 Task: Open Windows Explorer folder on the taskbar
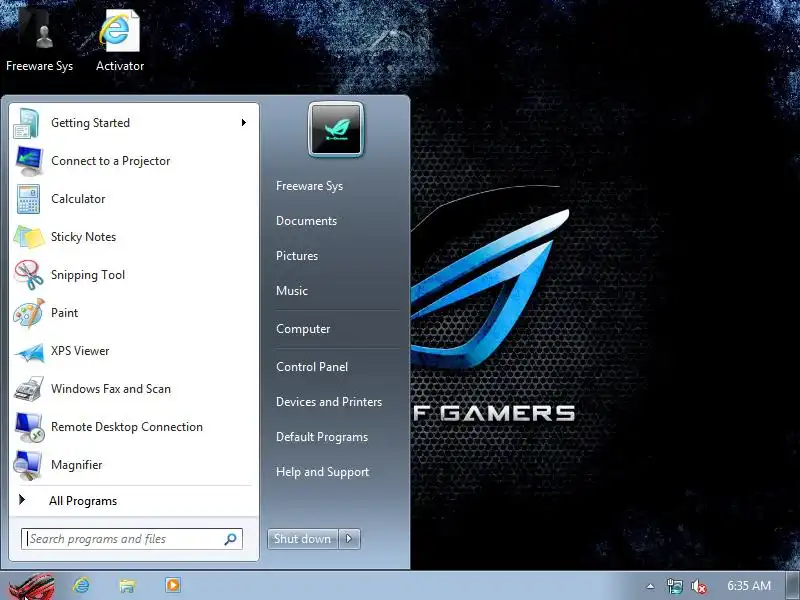pos(127,585)
